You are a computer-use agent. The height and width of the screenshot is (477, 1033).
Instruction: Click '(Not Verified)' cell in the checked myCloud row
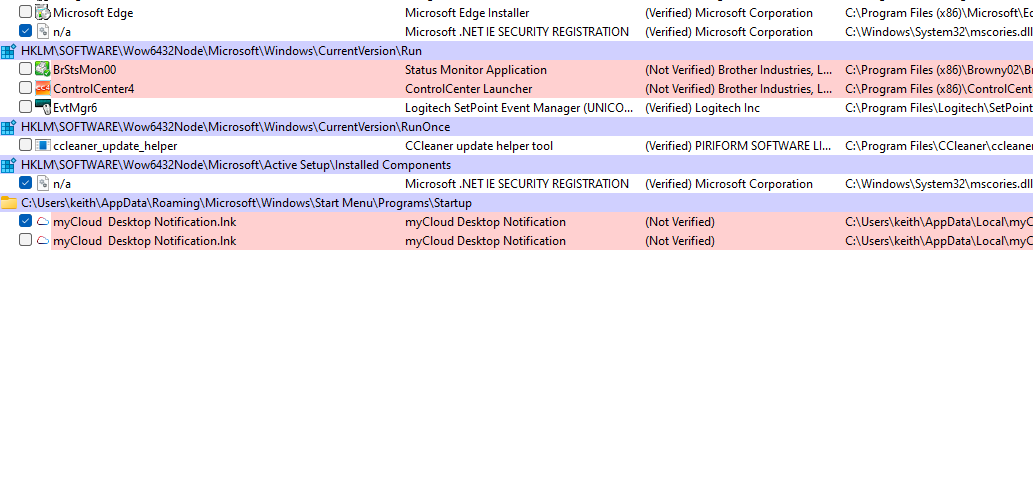(x=680, y=222)
